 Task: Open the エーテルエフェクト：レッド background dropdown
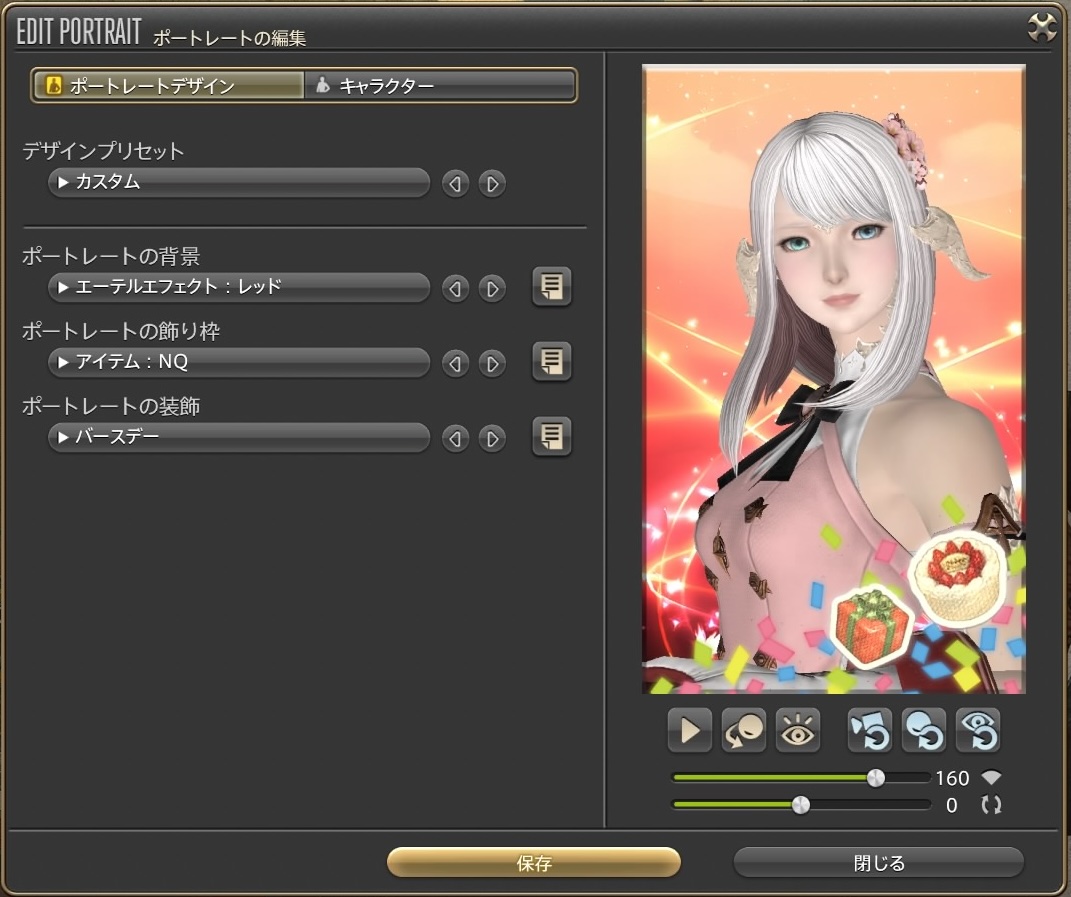(x=239, y=288)
